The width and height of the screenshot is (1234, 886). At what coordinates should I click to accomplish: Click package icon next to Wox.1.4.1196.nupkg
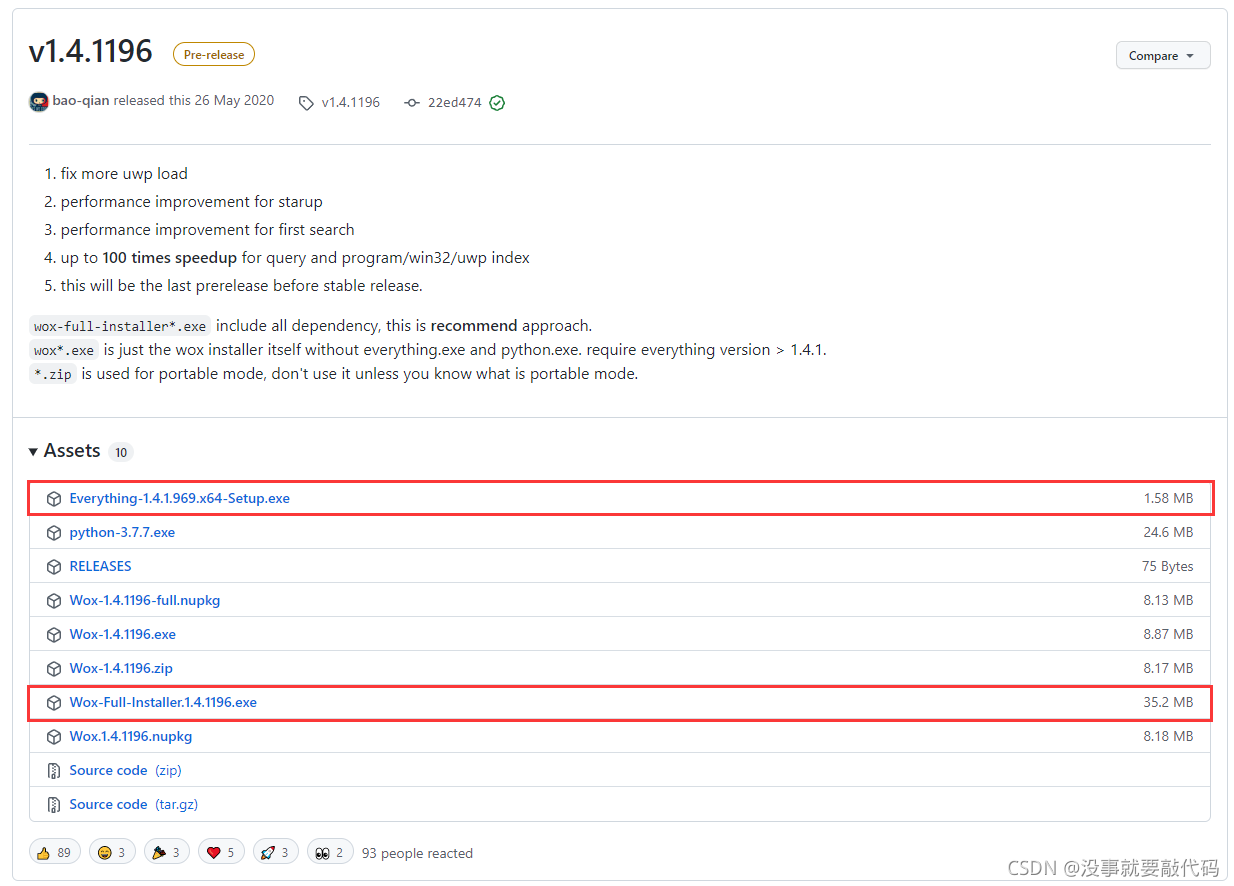click(x=54, y=737)
